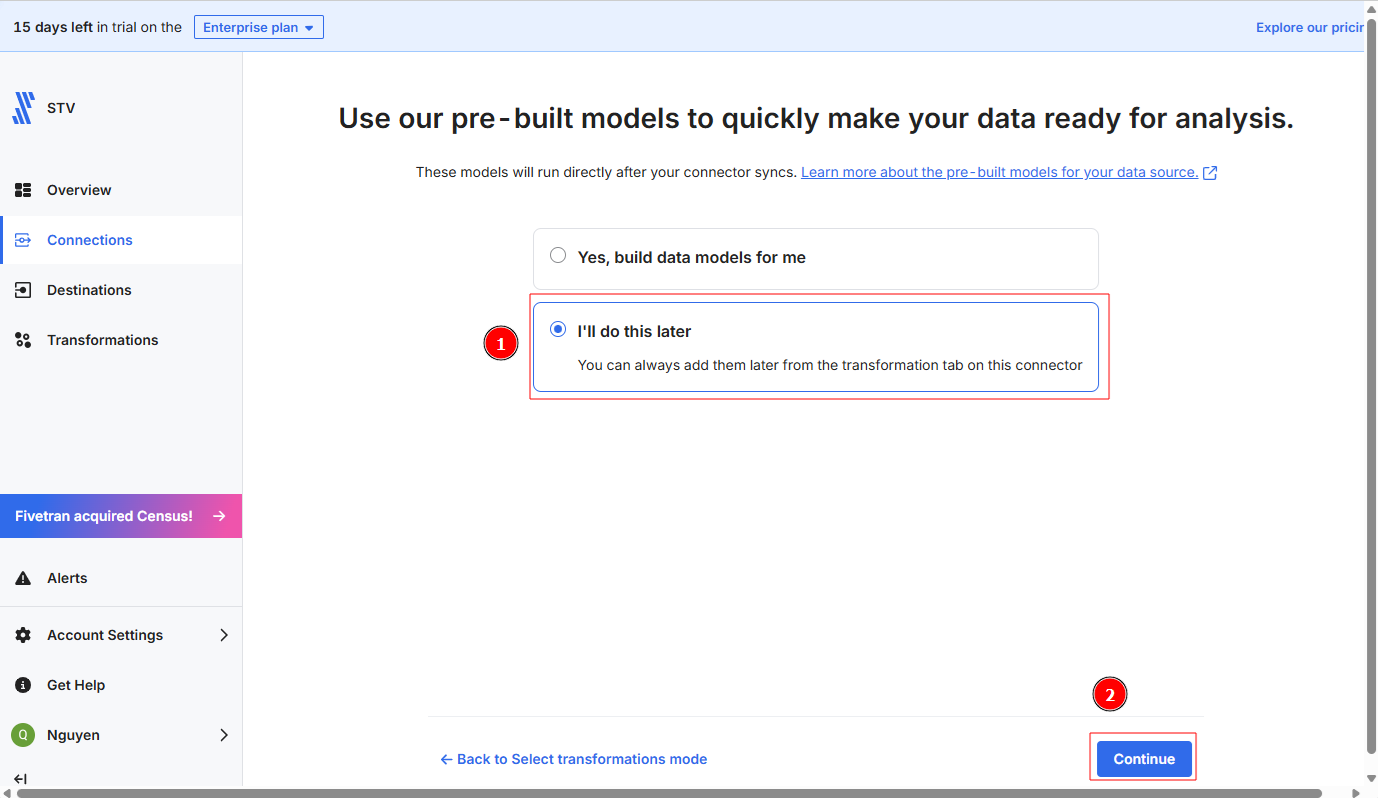The height and width of the screenshot is (798, 1378).
Task: Collapse the sidebar with arrow icon
Action: click(x=20, y=779)
